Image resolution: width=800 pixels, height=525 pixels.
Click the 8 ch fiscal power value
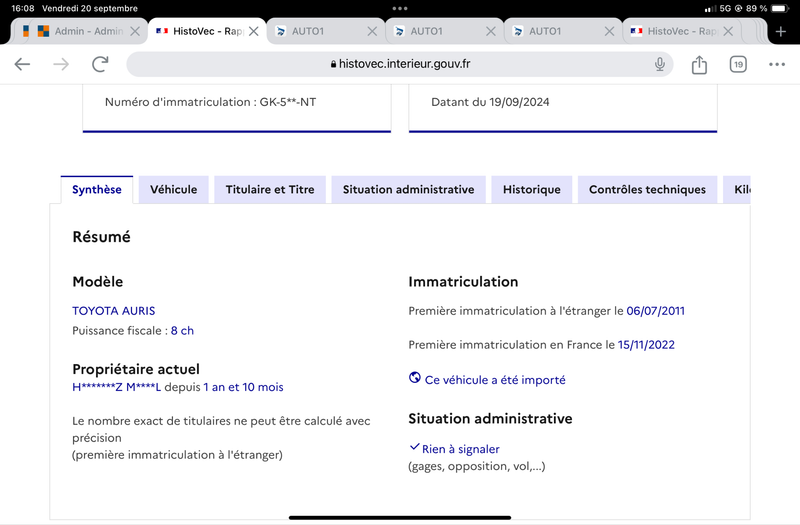point(182,331)
